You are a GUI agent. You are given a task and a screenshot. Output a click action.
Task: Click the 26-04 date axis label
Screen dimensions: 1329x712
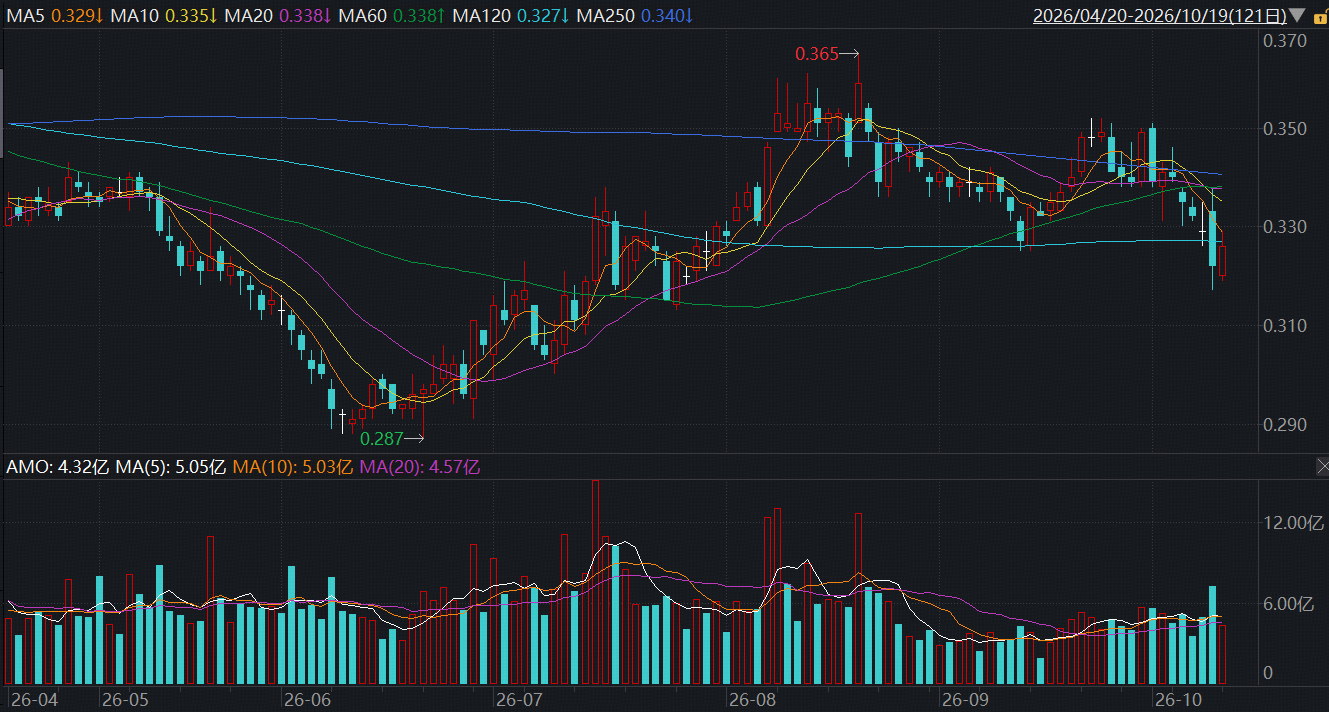[34, 698]
